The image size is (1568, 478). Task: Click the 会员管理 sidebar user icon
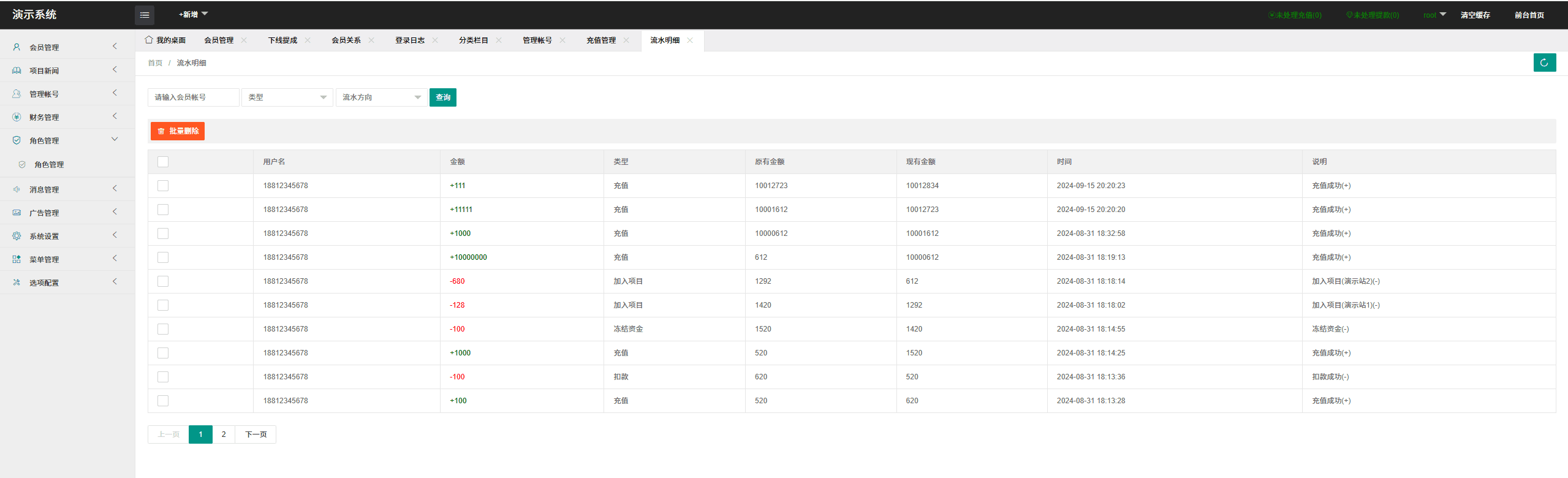(17, 47)
